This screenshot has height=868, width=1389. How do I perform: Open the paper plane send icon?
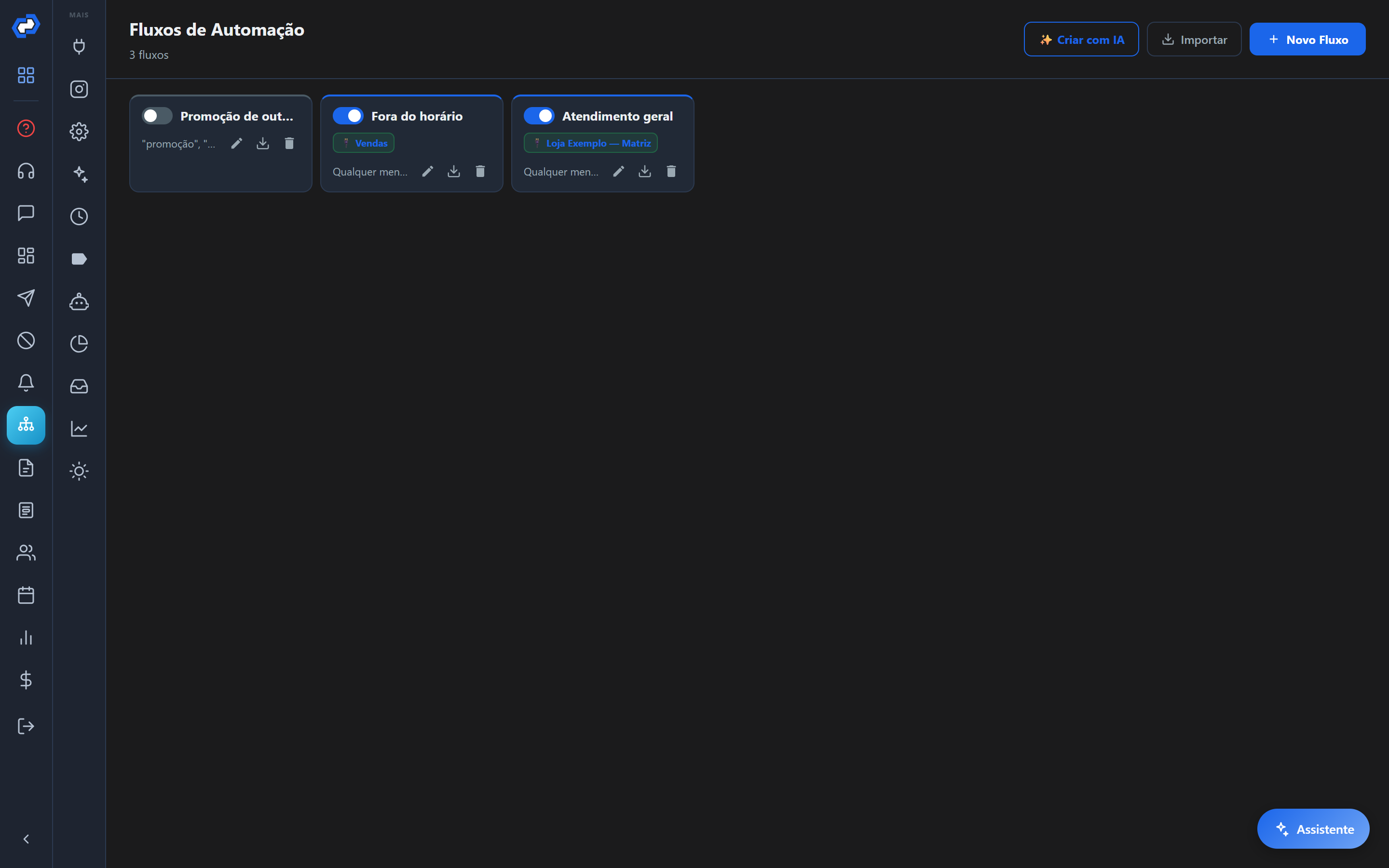coord(26,298)
